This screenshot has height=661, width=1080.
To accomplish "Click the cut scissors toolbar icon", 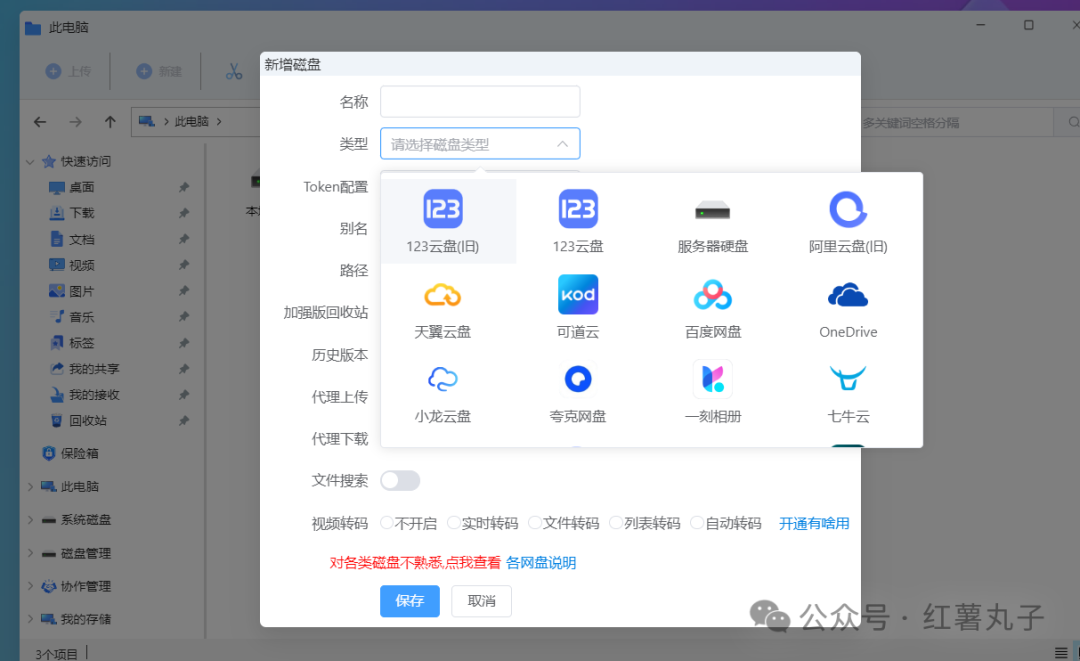I will pyautogui.click(x=234, y=72).
